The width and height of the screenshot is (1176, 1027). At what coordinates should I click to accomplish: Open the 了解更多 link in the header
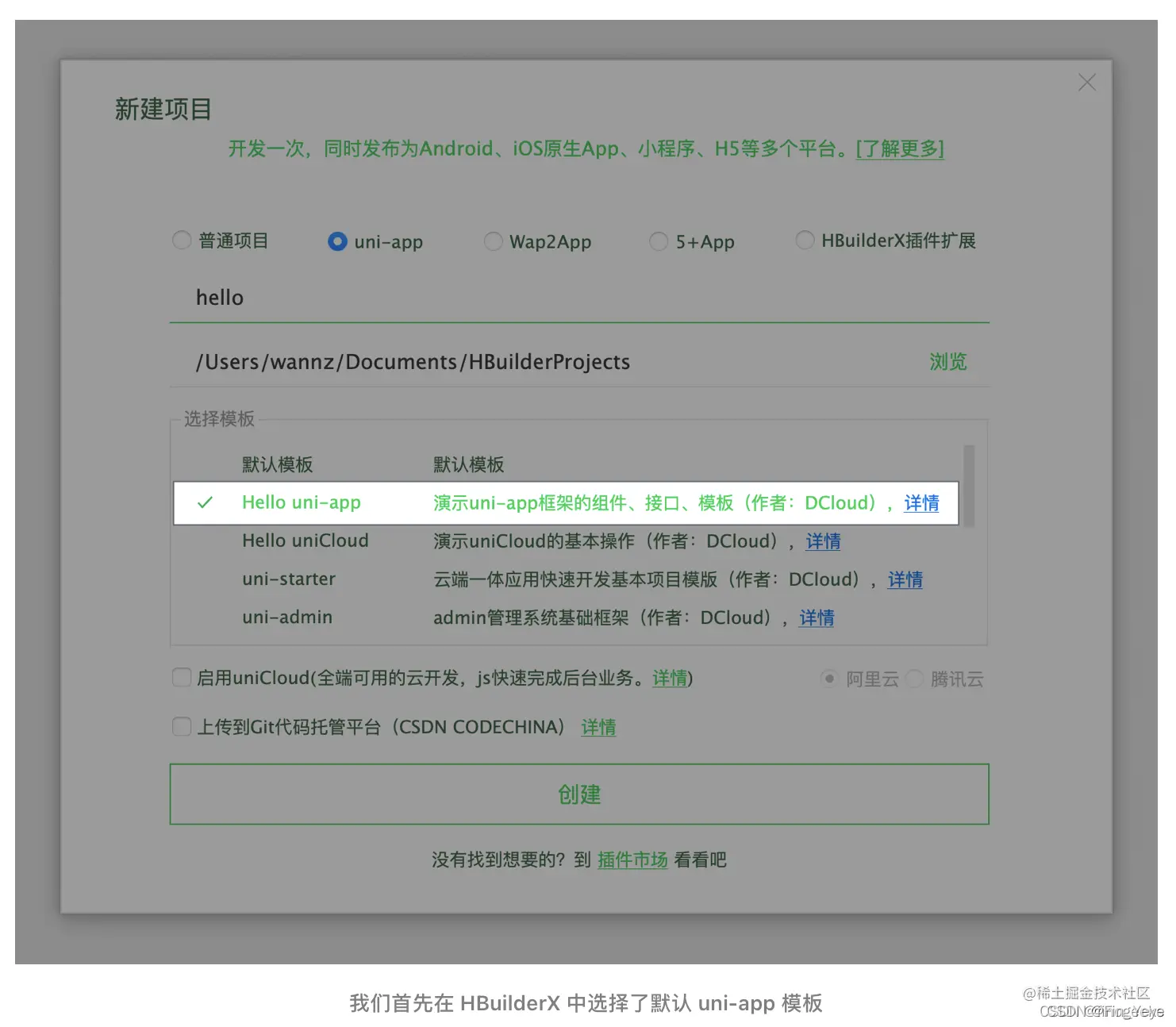coord(900,148)
